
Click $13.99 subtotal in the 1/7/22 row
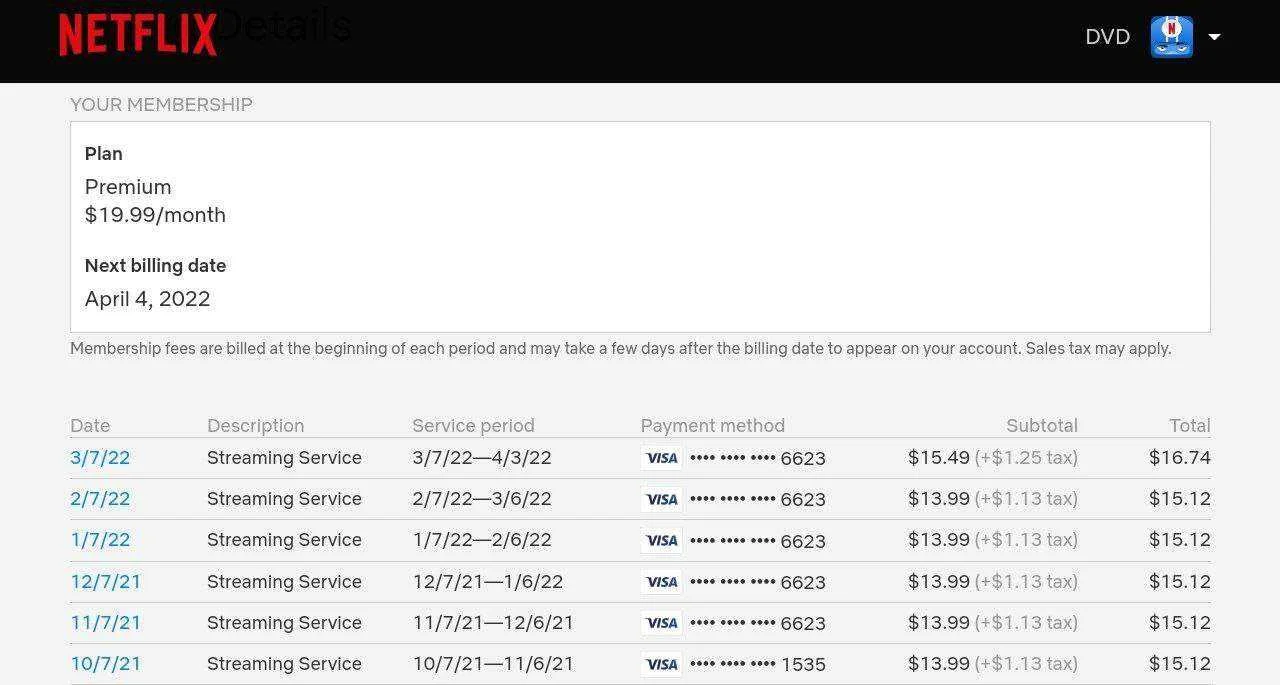[x=939, y=540]
